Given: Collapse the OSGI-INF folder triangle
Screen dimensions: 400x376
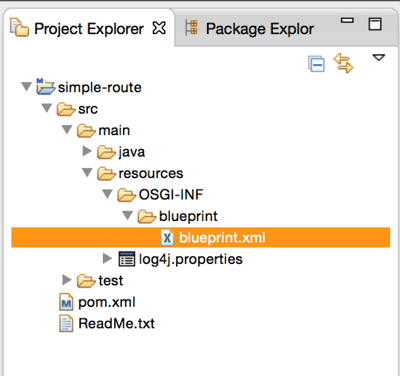Looking at the screenshot, I should click(107, 194).
